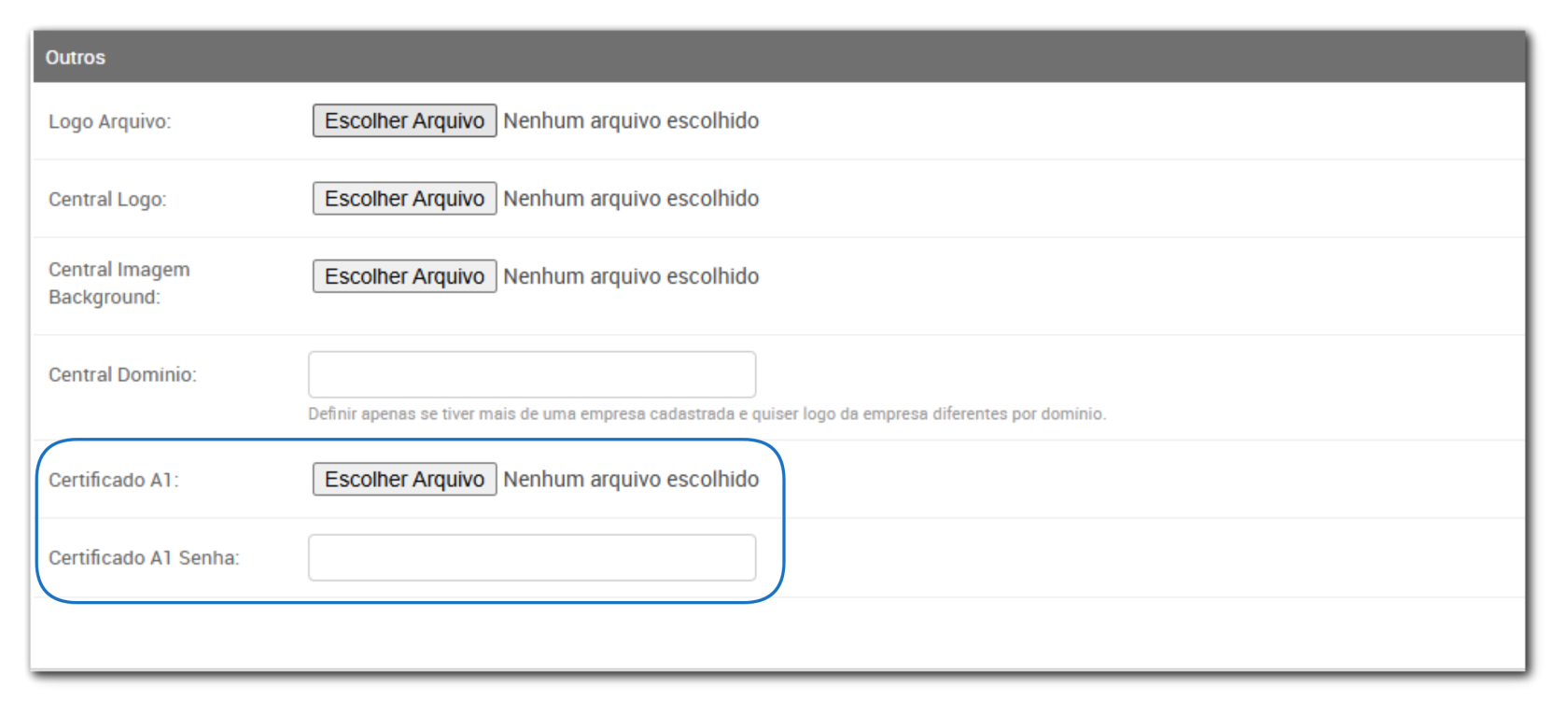Click the 'Central Logo:' label

pos(107,200)
